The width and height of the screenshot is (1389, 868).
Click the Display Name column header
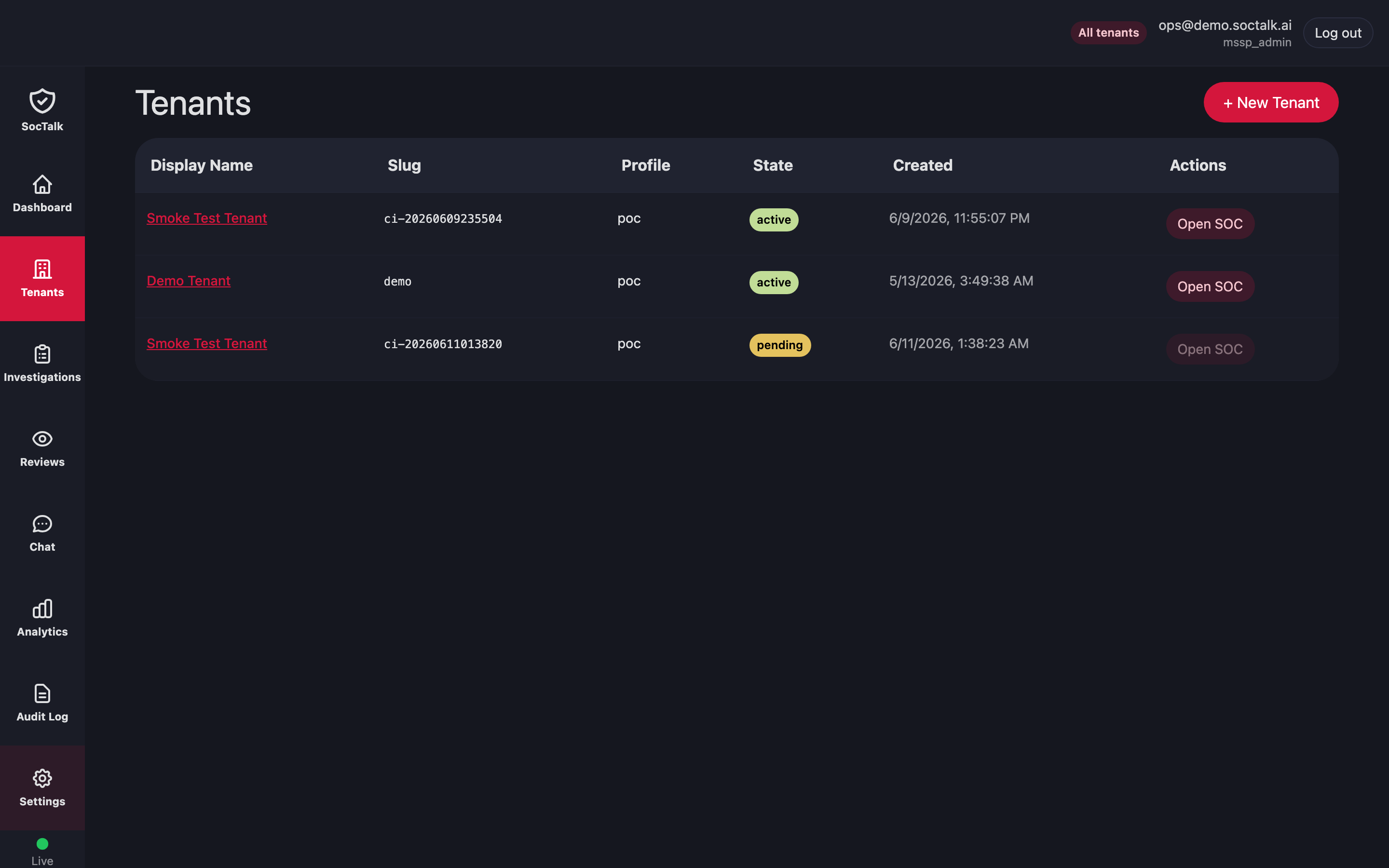[202, 165]
